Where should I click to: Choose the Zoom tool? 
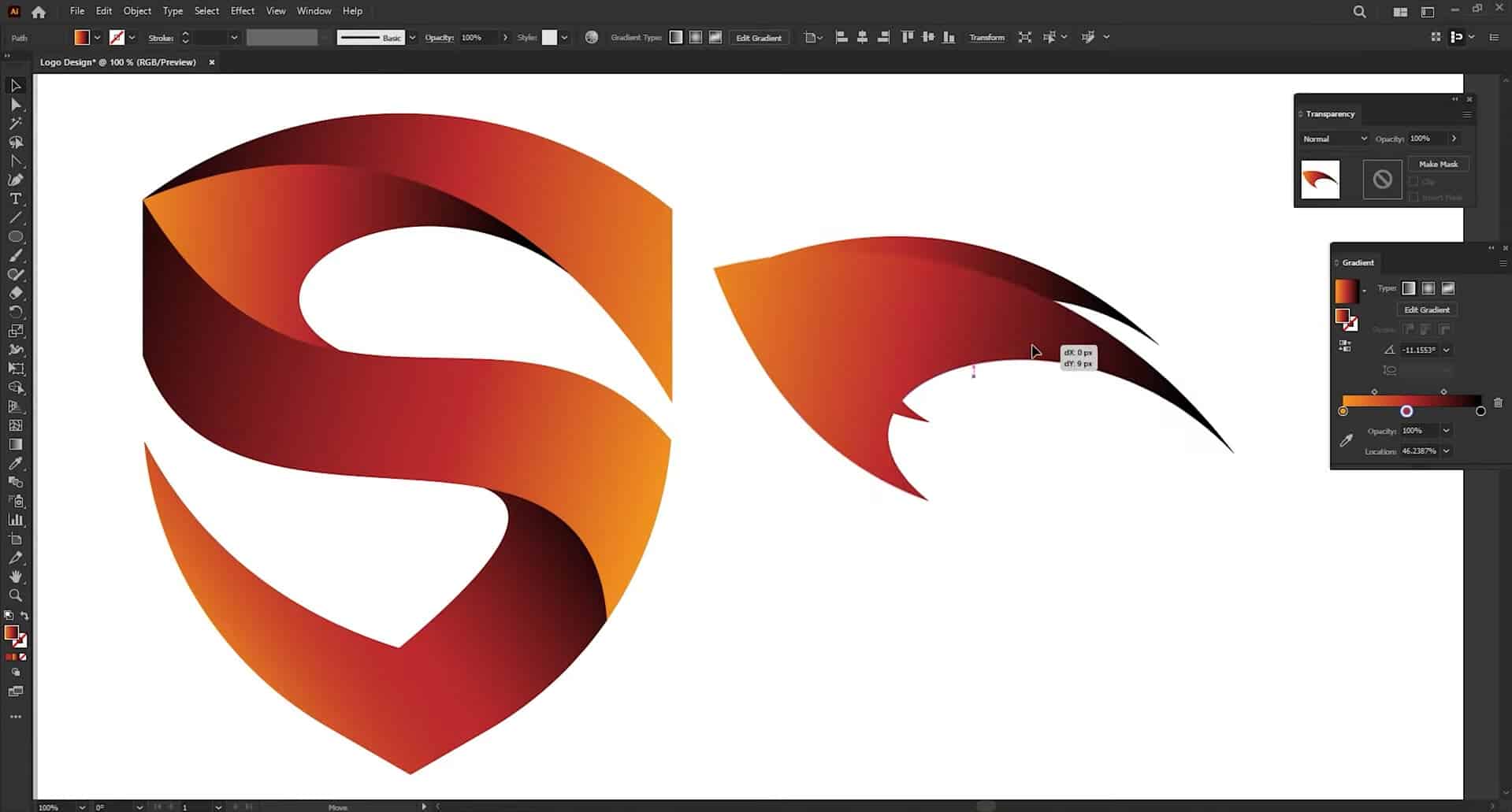[15, 596]
